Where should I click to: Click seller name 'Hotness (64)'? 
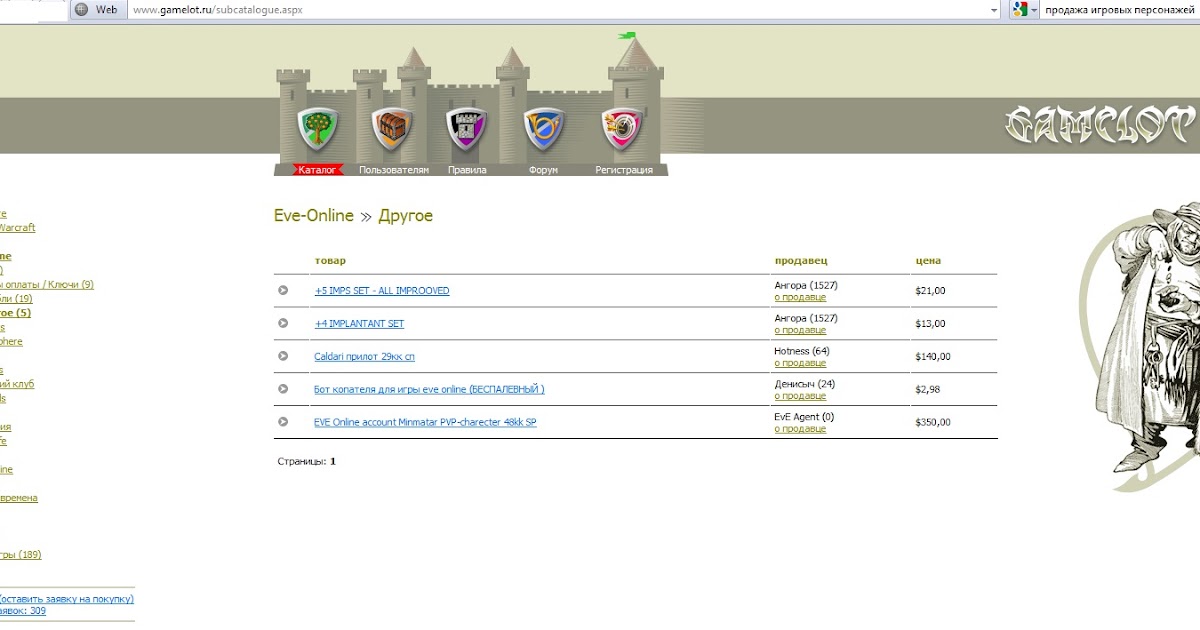tap(802, 351)
